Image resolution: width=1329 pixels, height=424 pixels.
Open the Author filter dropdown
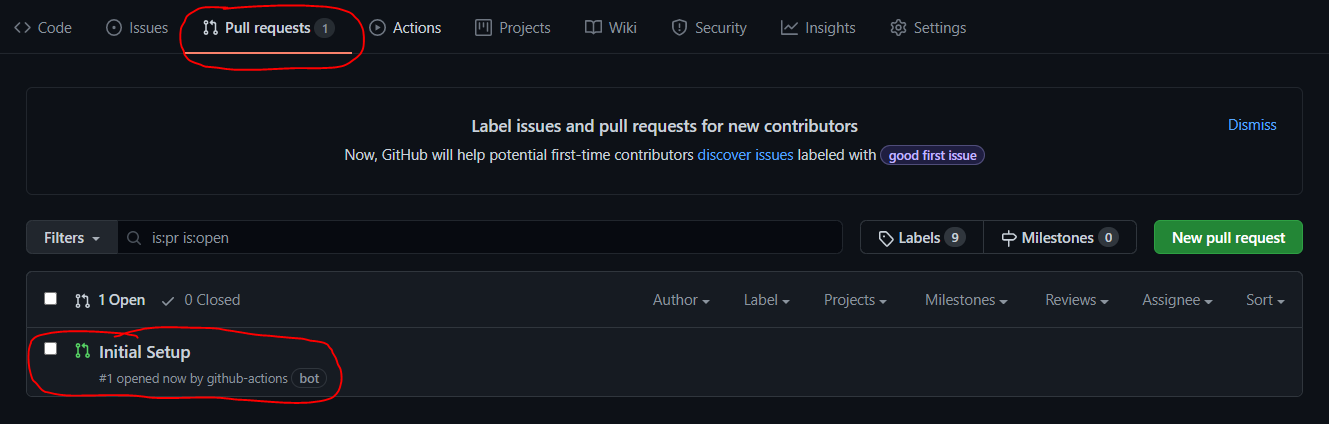pos(681,300)
